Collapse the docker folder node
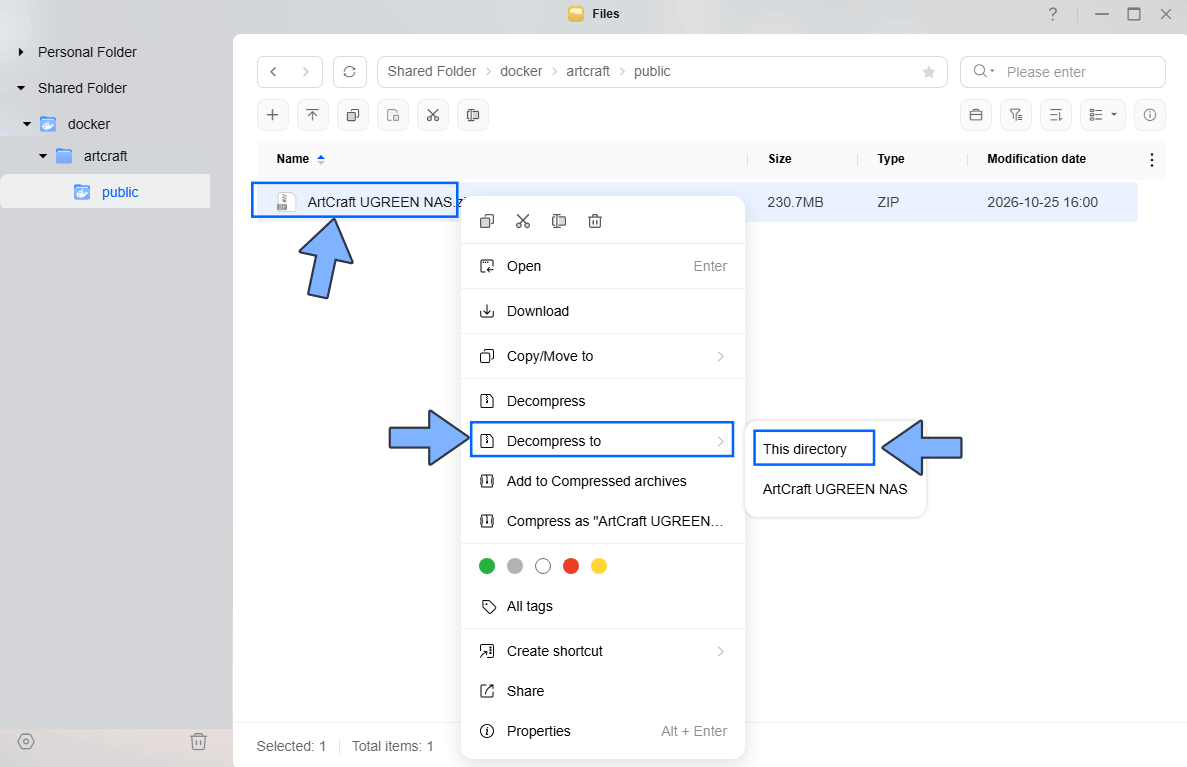1187x767 pixels. [27, 124]
